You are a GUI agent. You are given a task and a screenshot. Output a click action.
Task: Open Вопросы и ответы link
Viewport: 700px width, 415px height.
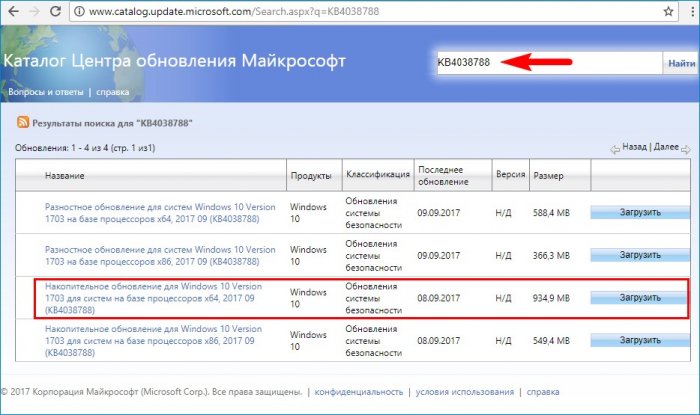pyautogui.click(x=46, y=92)
